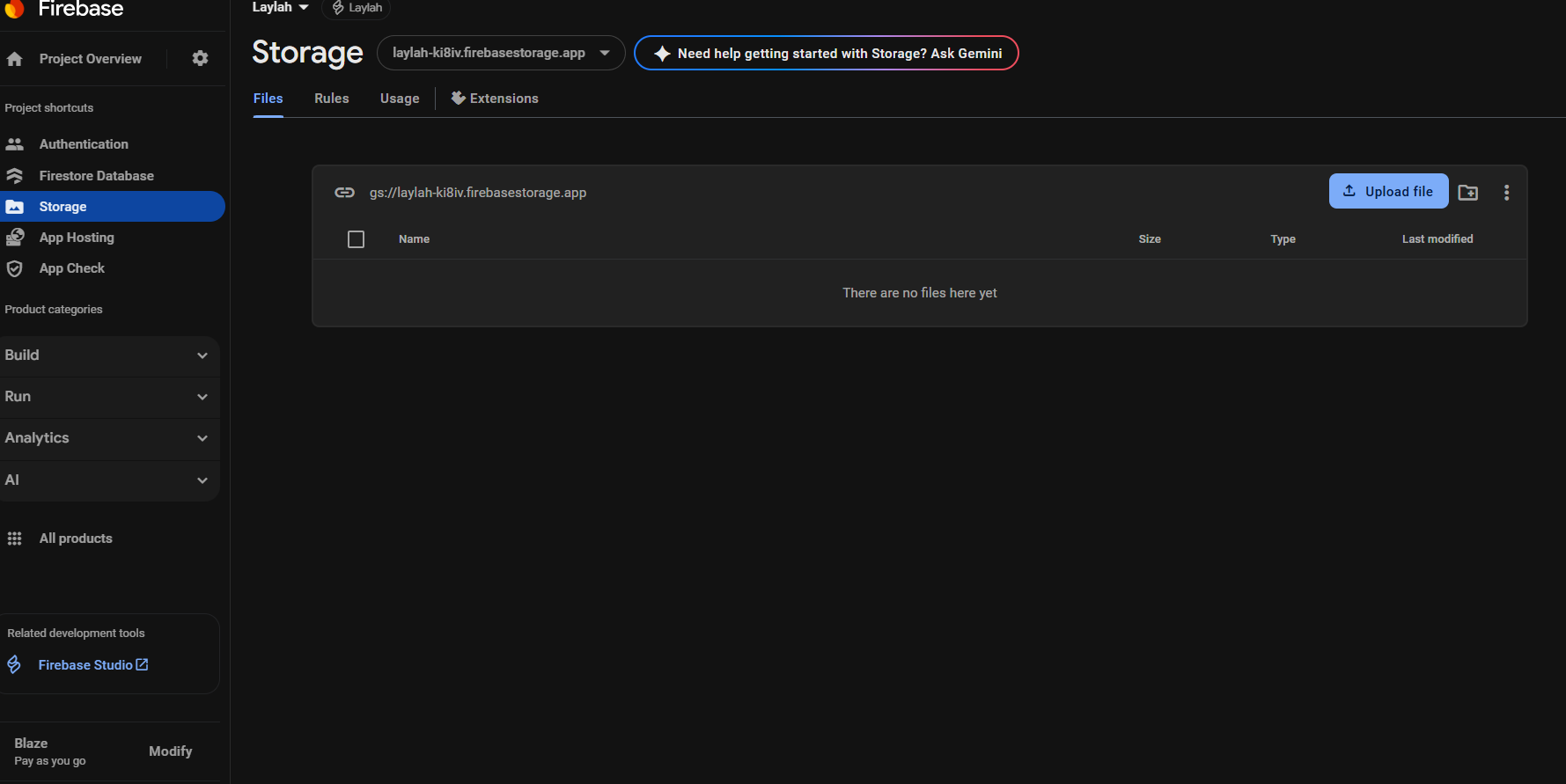
Task: Sort files by Name column header
Action: (415, 239)
